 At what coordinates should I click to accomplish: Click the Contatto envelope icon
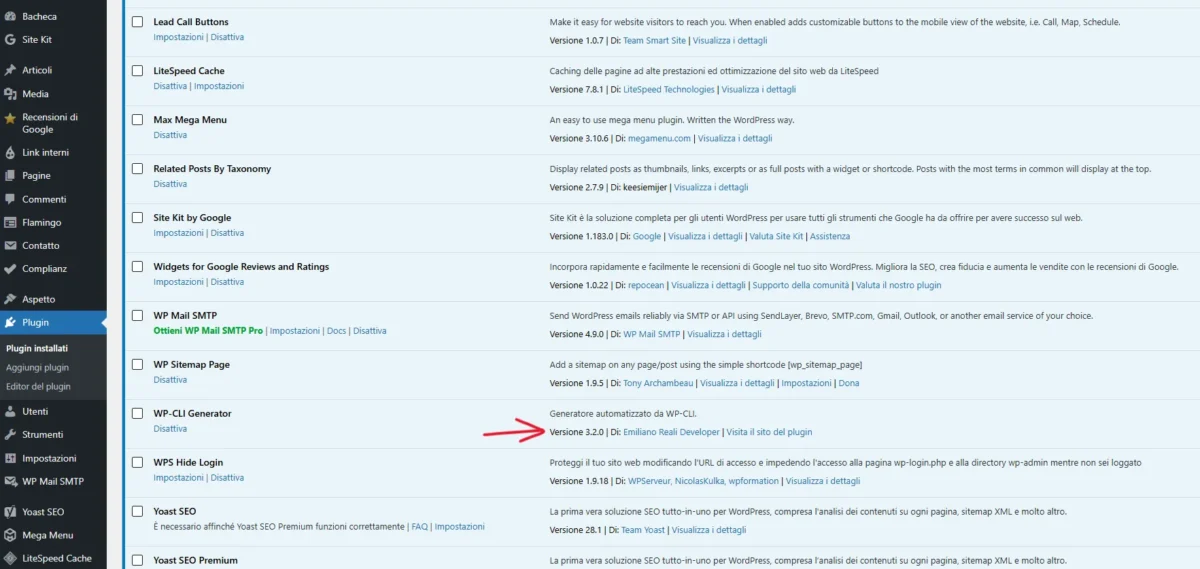(10, 246)
